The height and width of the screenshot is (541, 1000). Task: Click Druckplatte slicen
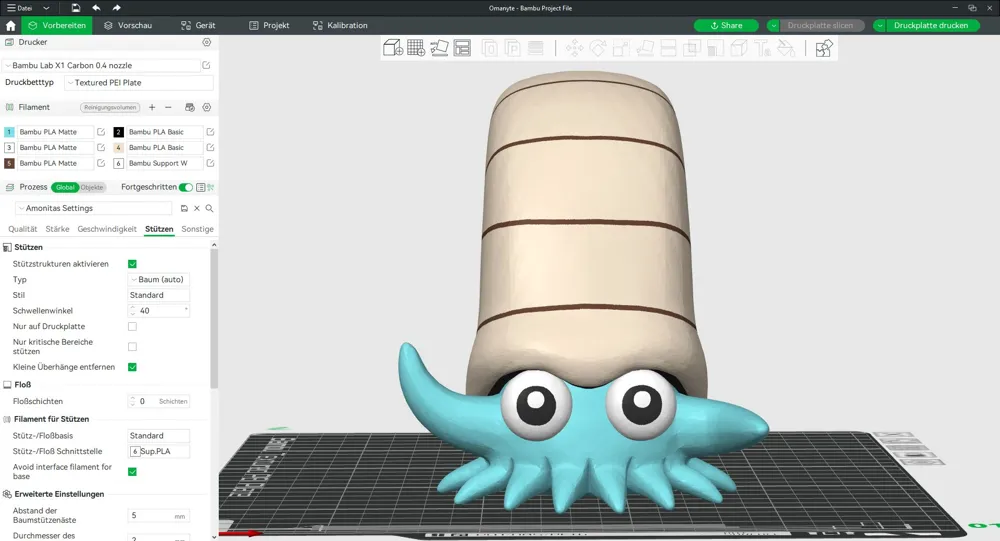click(x=820, y=26)
